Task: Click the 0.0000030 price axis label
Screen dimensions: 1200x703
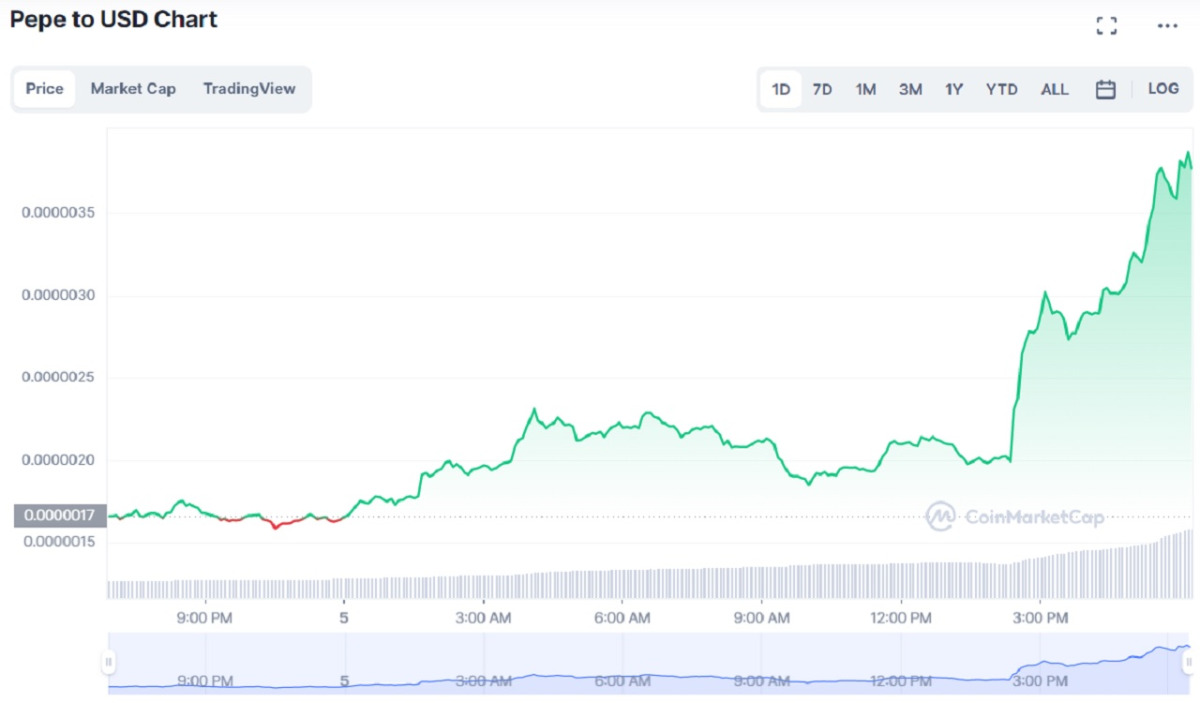Action: [60, 296]
